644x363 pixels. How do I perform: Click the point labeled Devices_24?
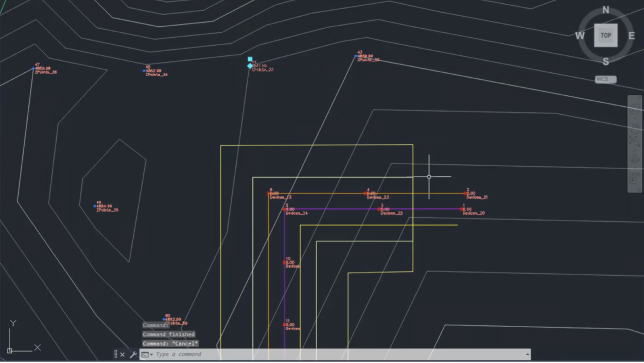284,209
